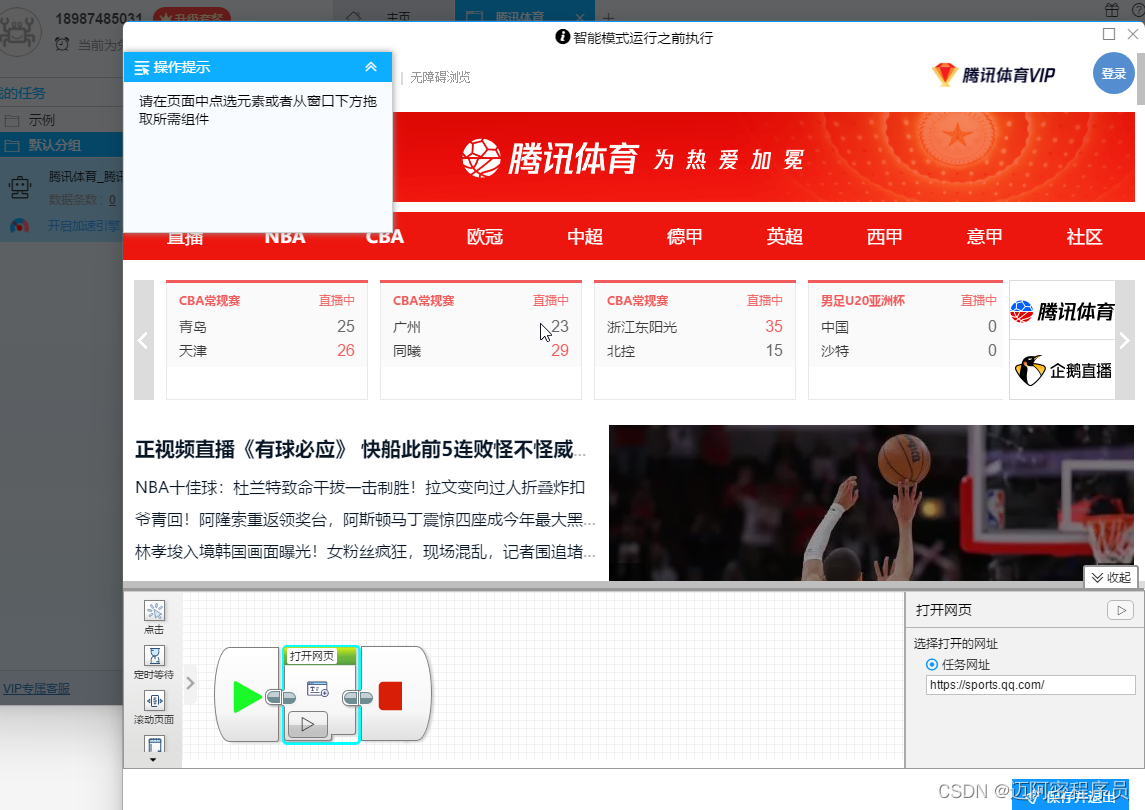Select 示例 folder in main window sidebar
The image size is (1145, 810).
(x=41, y=120)
